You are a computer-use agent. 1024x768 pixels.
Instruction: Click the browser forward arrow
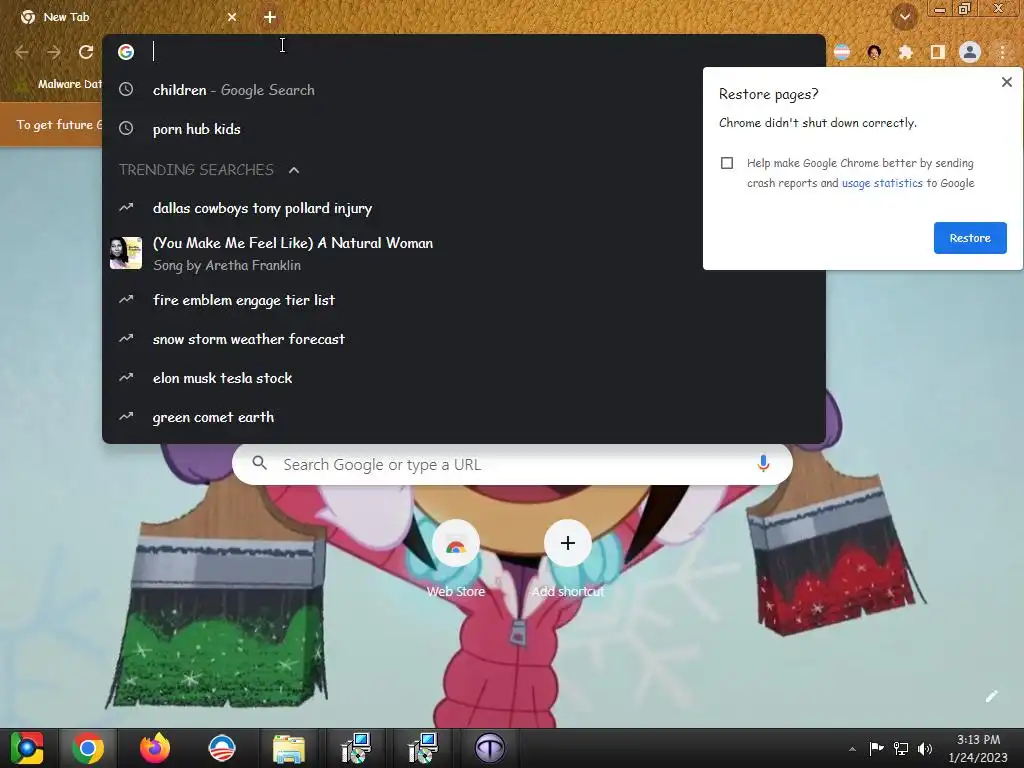tap(54, 52)
